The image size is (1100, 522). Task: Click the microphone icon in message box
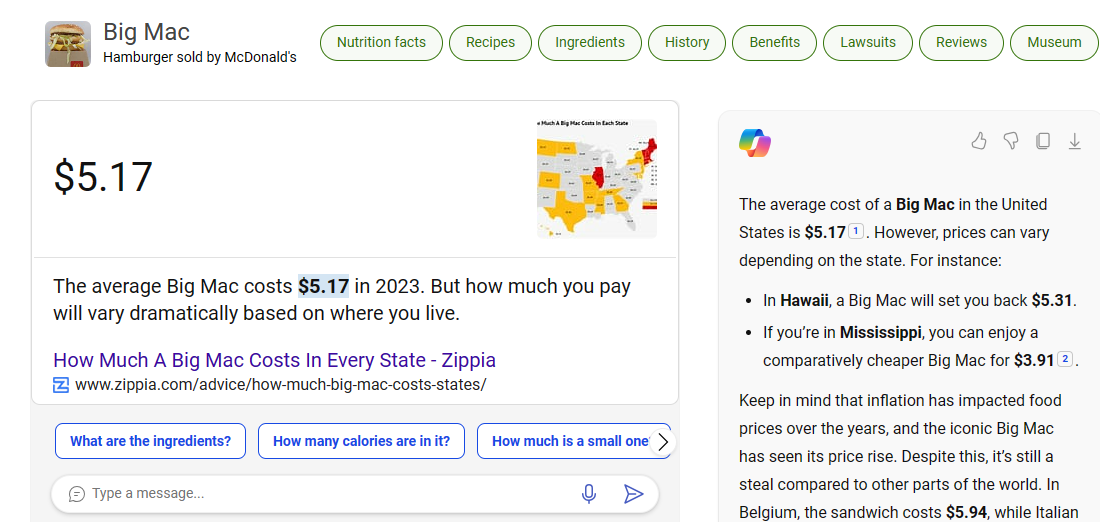589,493
